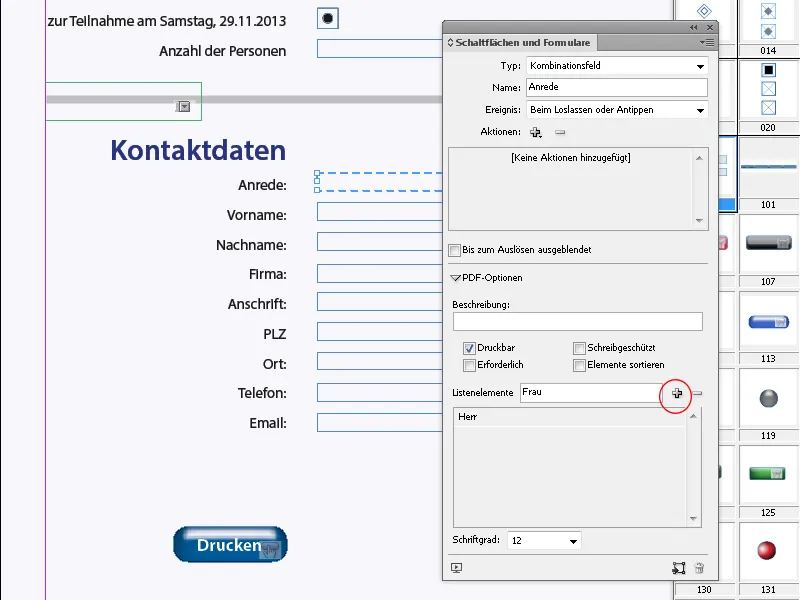Close the Schaltflächen und Formulare panel

710,28
